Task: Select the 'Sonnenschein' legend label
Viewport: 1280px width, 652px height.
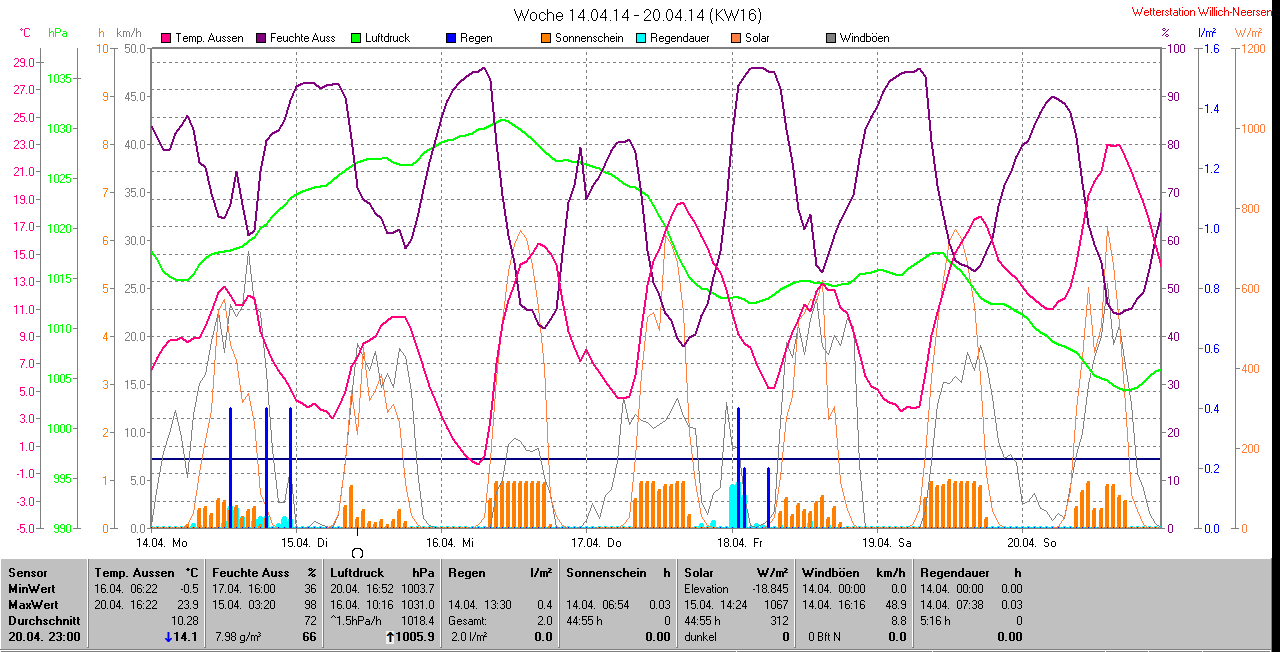Action: coord(587,38)
